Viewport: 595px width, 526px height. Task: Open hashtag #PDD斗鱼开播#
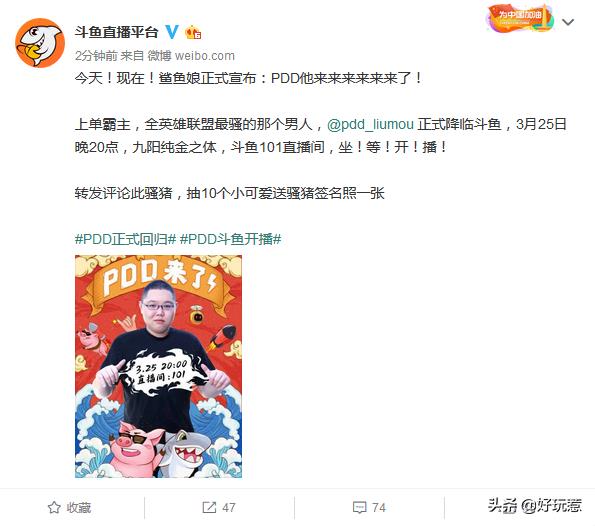(x=230, y=239)
